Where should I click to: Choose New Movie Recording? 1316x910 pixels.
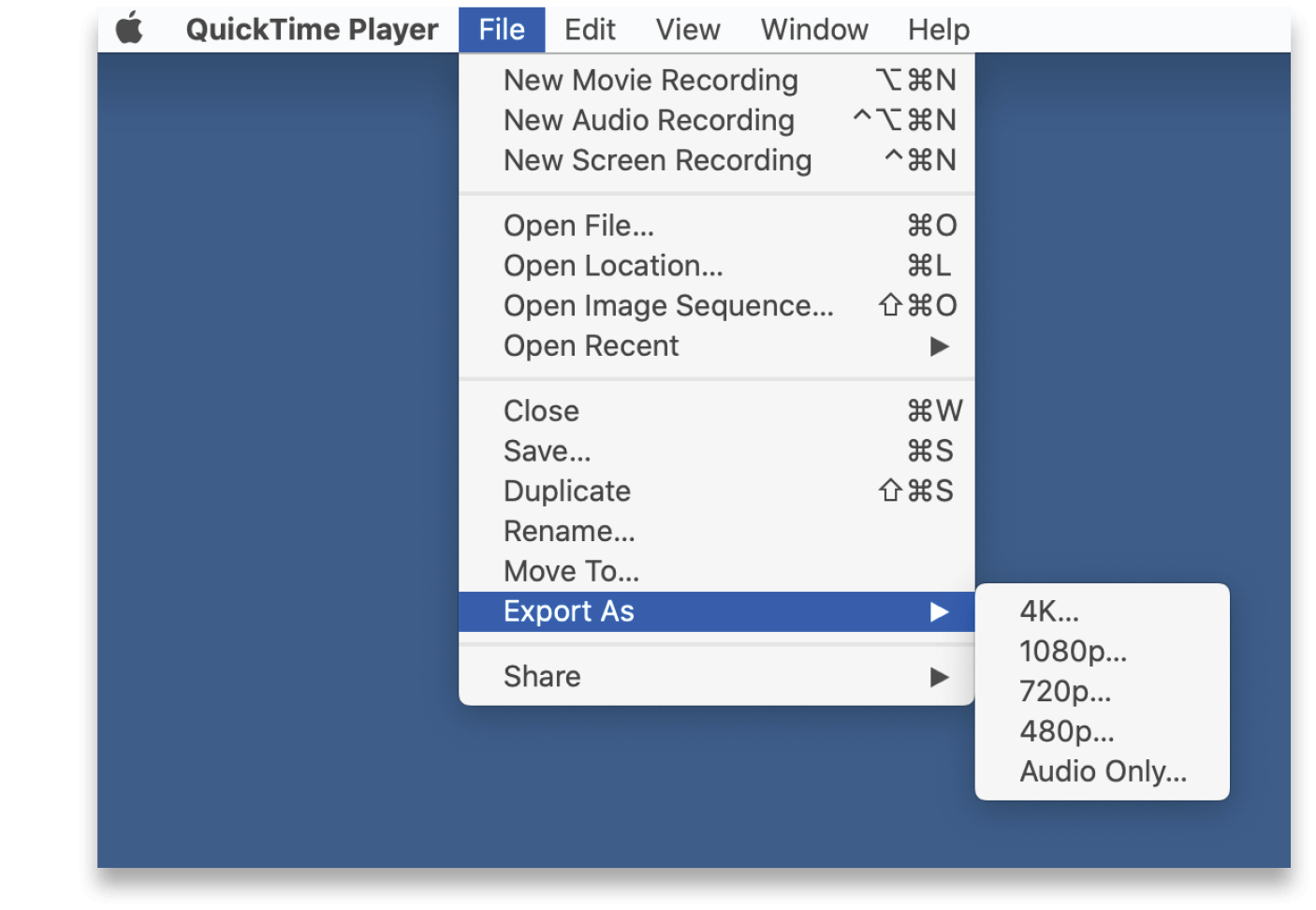point(717,81)
